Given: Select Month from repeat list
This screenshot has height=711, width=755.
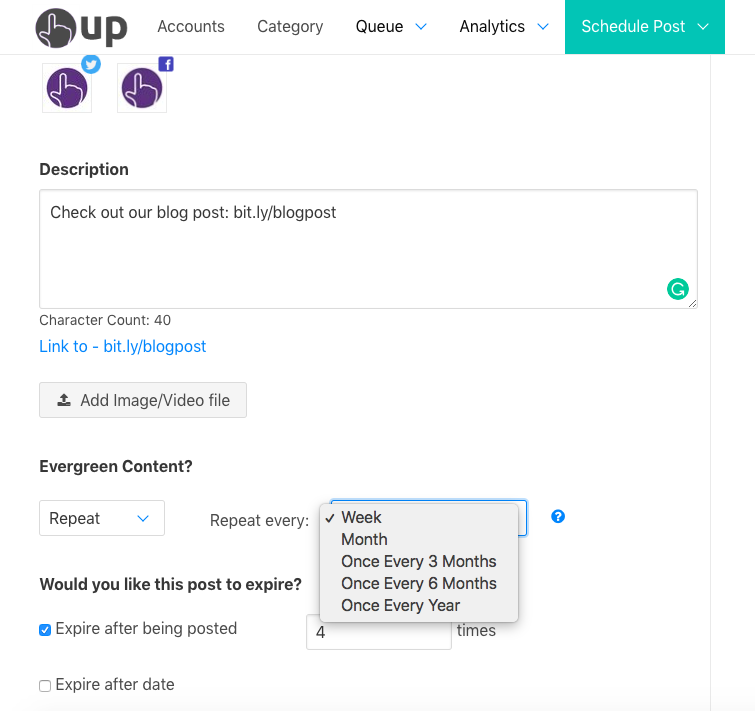Looking at the screenshot, I should [364, 539].
